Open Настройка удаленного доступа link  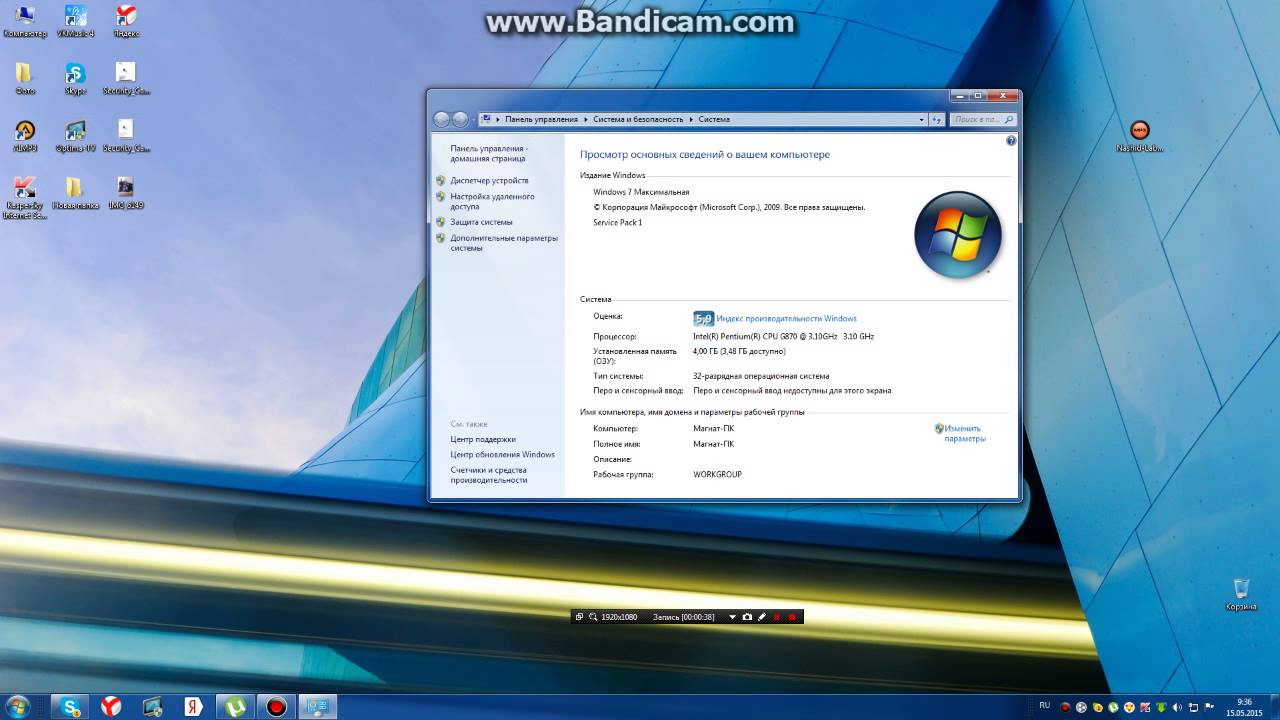tap(492, 201)
